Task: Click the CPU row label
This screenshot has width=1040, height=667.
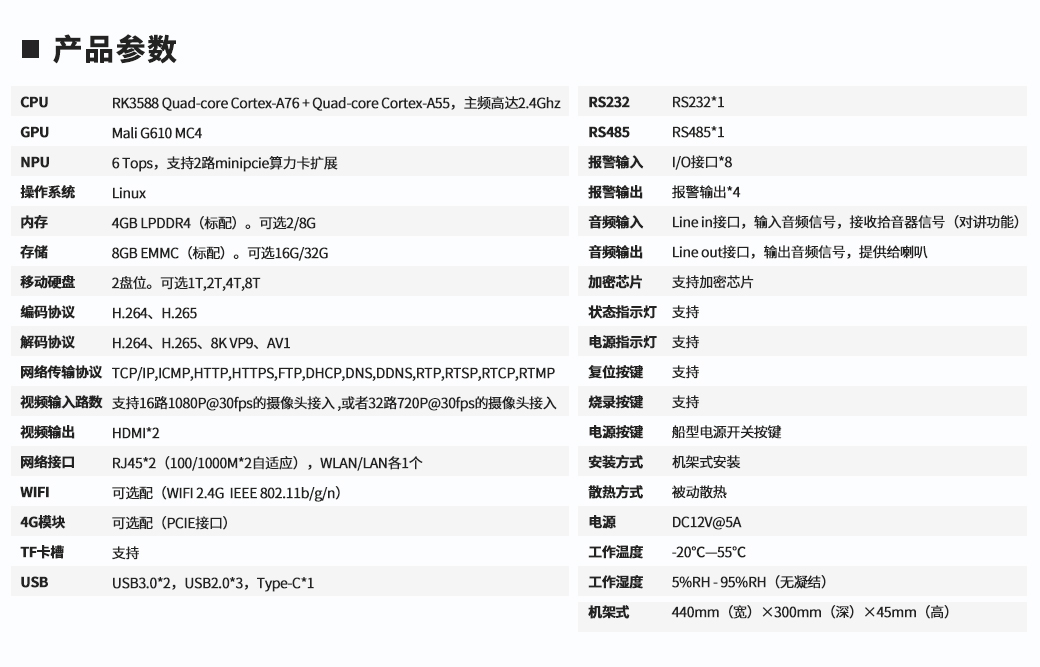Action: [x=34, y=102]
